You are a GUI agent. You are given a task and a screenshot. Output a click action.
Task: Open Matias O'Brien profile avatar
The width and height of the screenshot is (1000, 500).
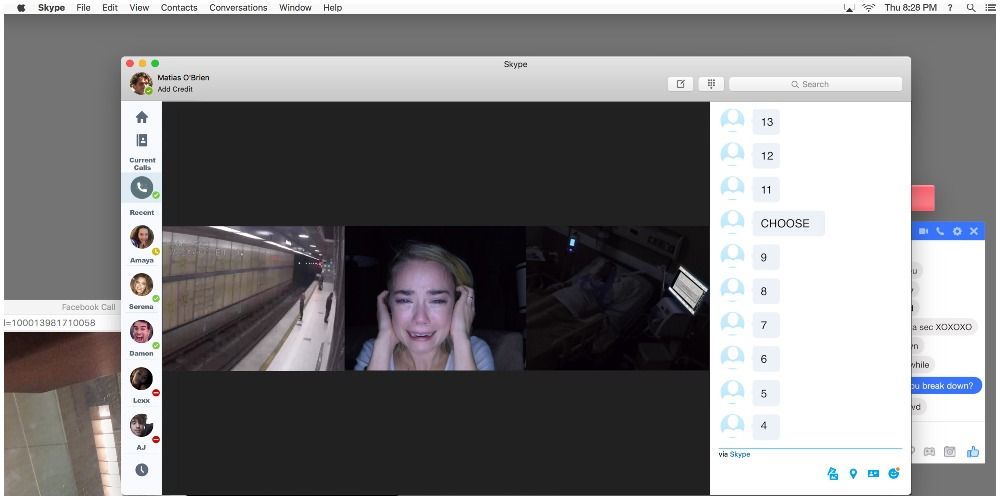pos(141,83)
